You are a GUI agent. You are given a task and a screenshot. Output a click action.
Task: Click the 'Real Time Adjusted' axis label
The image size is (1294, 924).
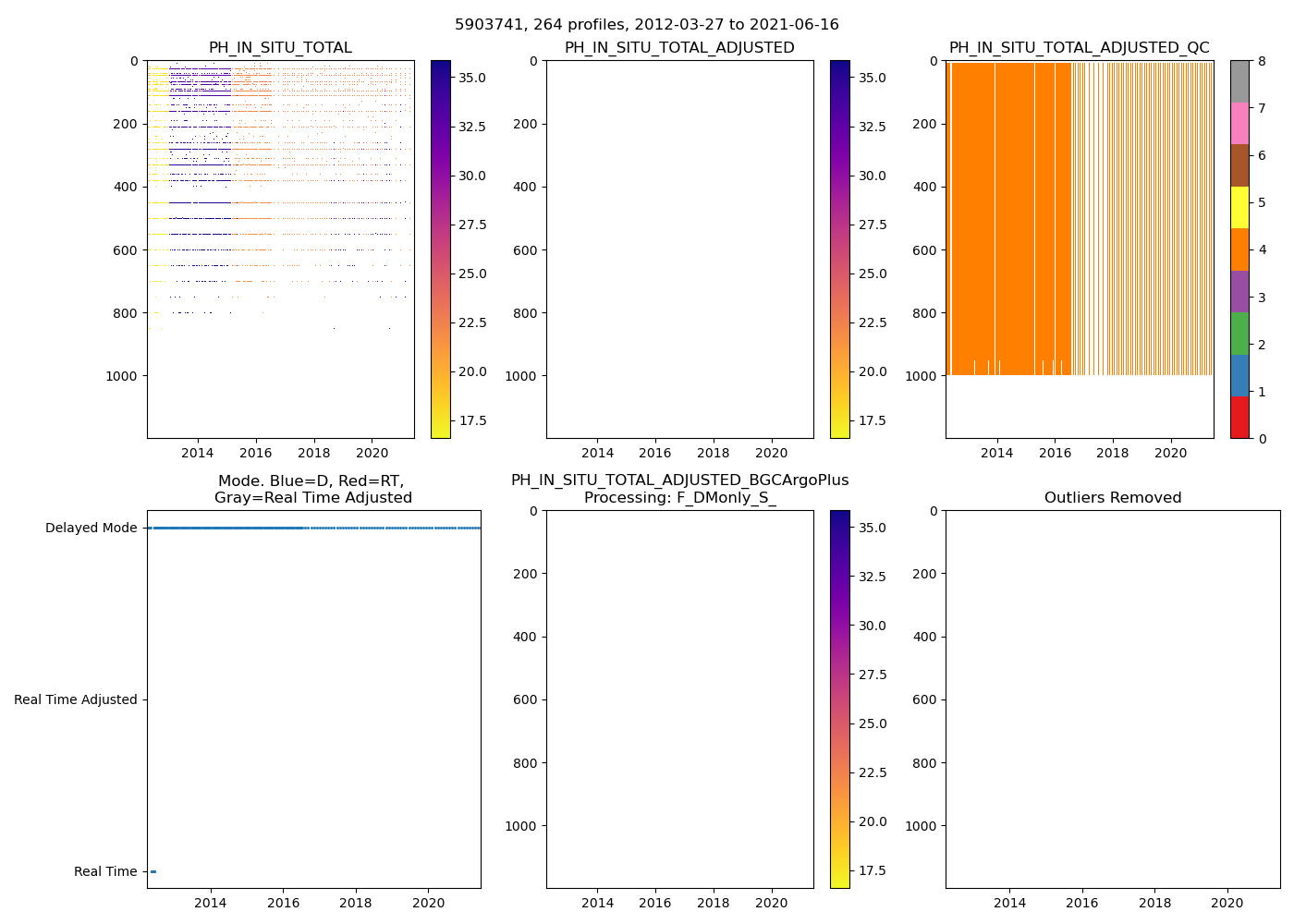point(76,700)
